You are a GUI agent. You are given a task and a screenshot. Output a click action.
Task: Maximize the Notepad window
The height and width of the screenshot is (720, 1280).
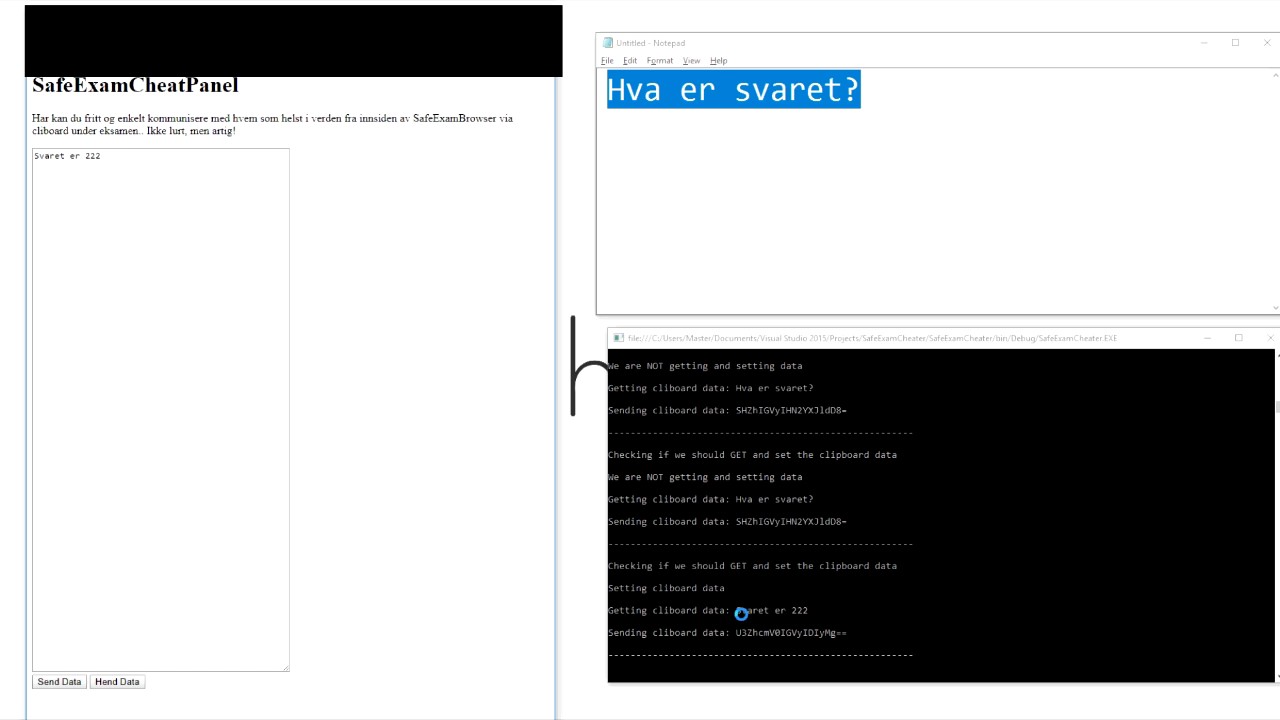(x=1235, y=43)
